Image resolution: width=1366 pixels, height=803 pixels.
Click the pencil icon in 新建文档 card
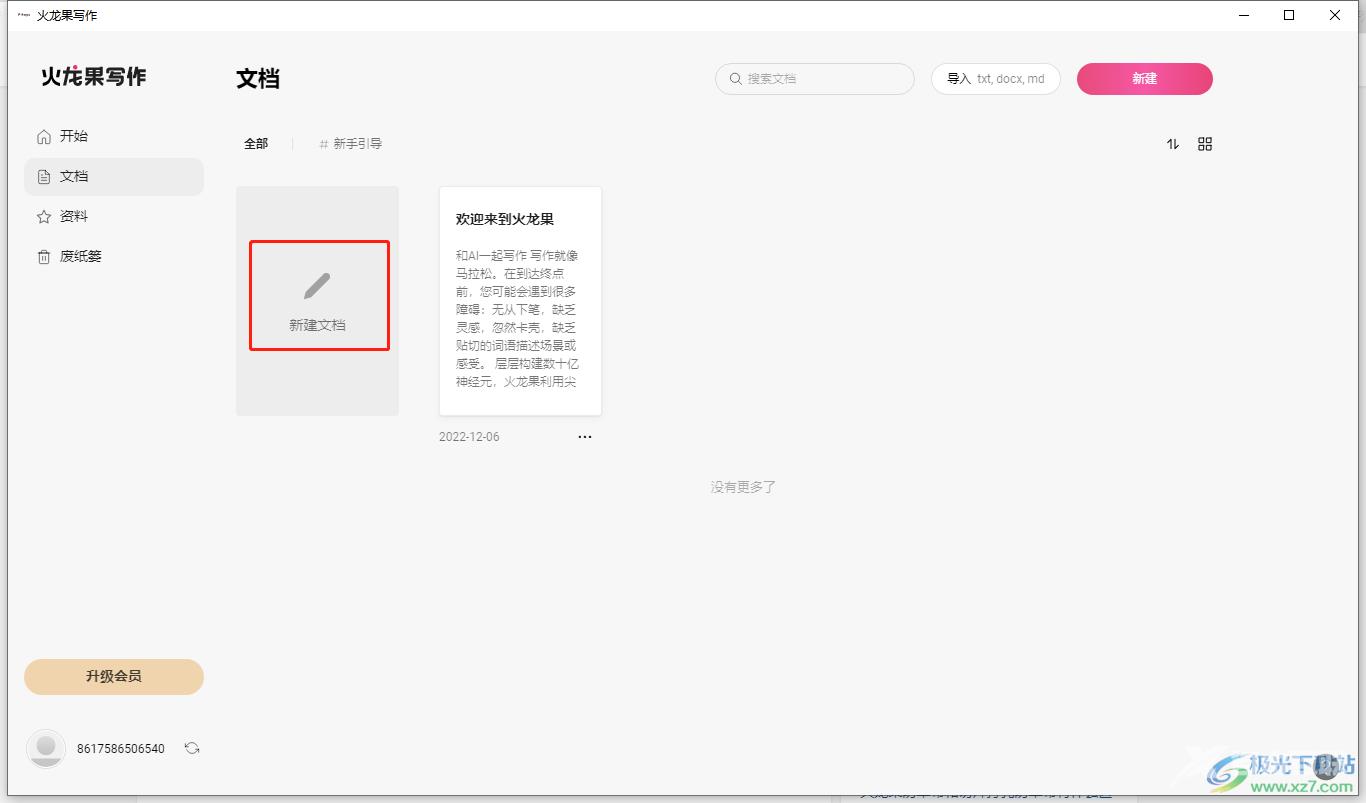tap(317, 286)
